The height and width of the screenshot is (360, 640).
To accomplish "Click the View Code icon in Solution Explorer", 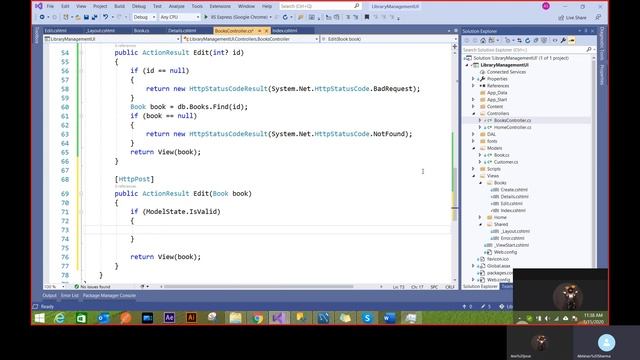I will click(x=555, y=40).
